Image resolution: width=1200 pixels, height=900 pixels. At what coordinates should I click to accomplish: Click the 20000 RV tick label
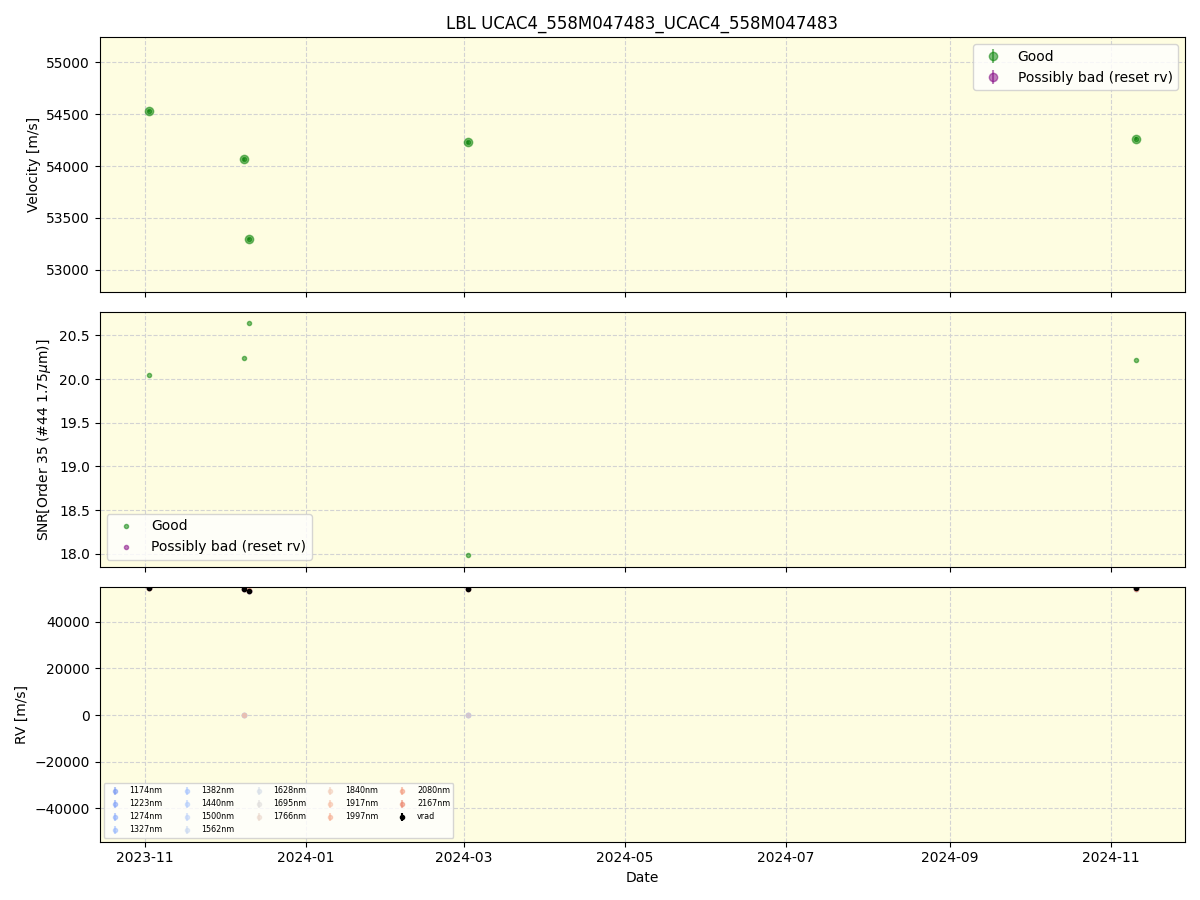(x=69, y=669)
